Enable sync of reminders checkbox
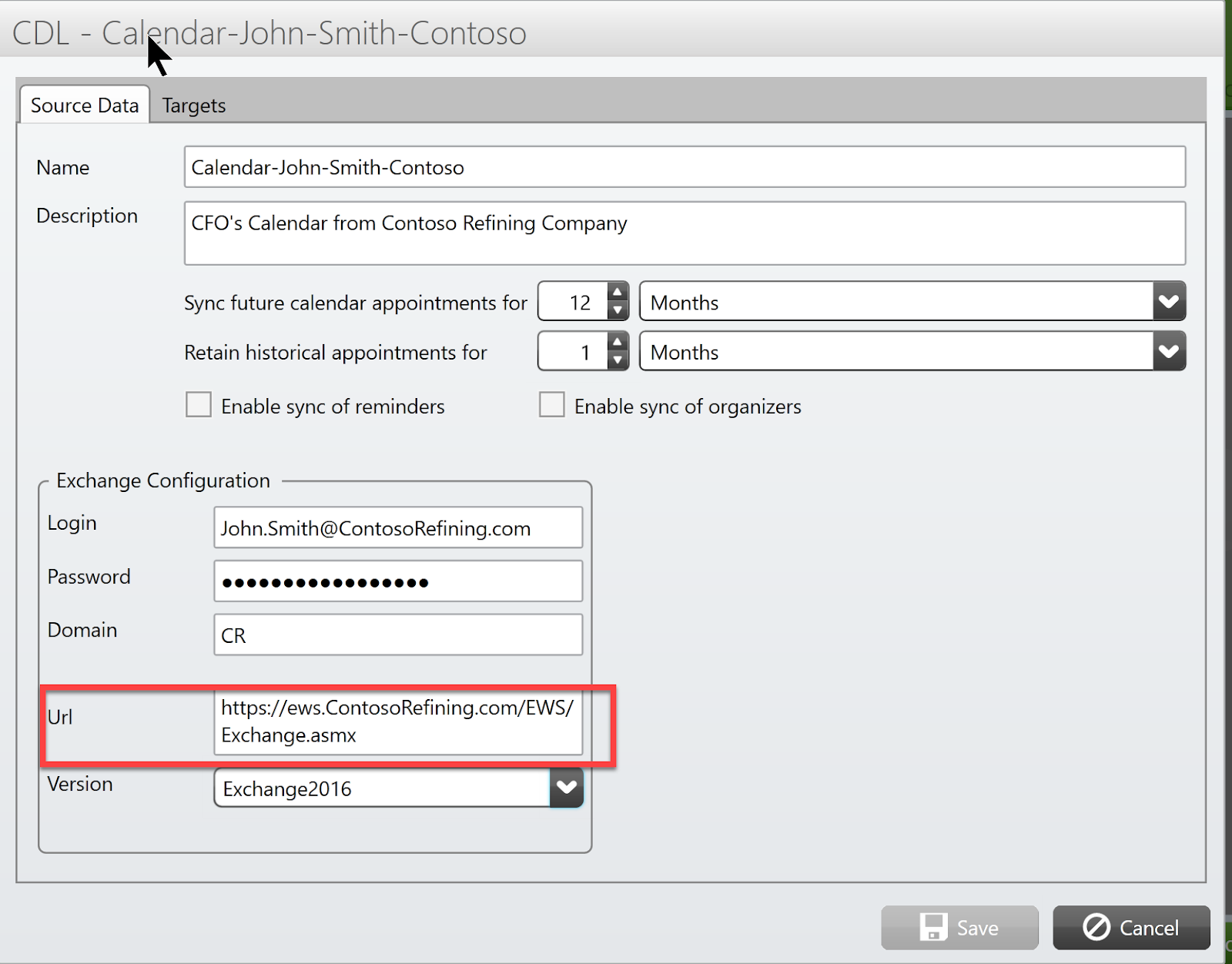Image resolution: width=1232 pixels, height=964 pixels. click(199, 405)
